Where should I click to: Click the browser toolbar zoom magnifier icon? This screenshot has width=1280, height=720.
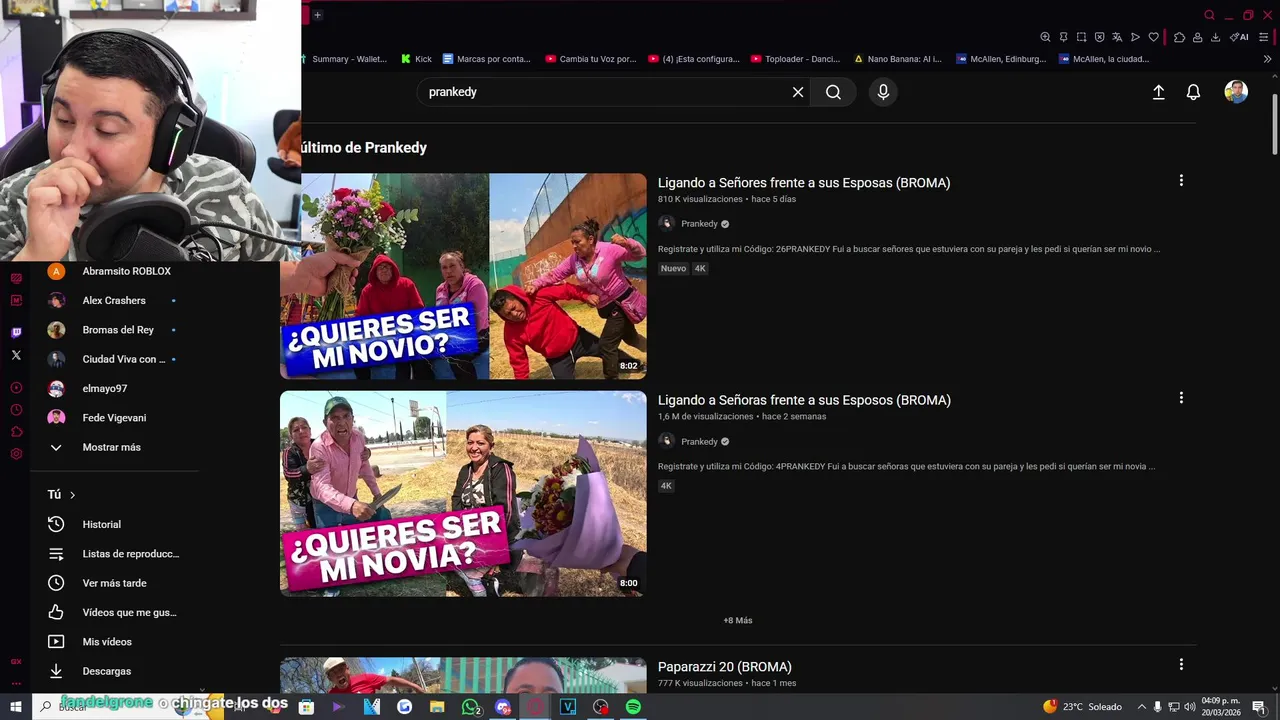1045,37
